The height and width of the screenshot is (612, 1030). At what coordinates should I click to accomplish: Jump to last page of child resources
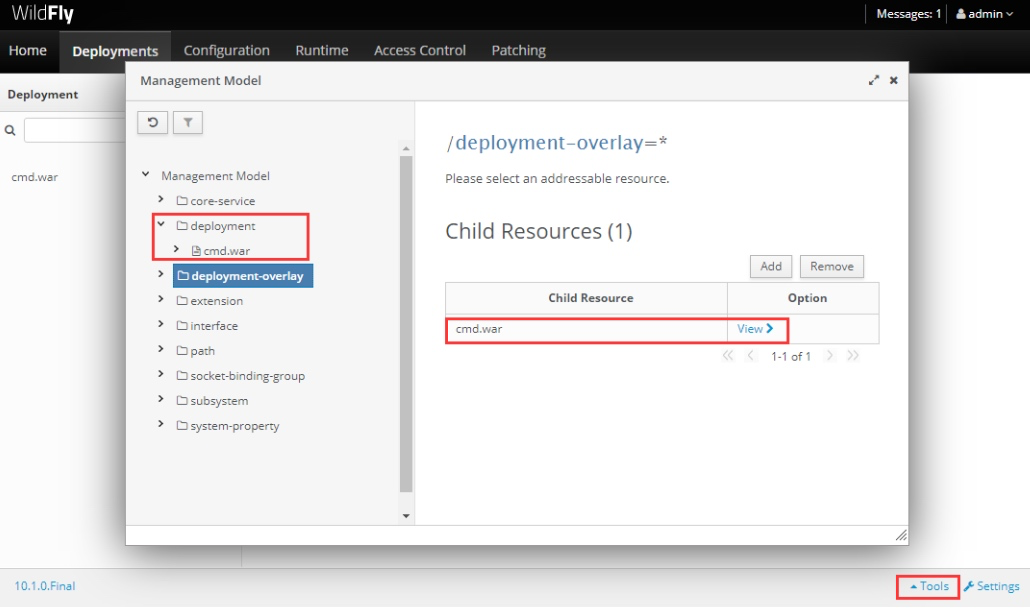click(853, 356)
